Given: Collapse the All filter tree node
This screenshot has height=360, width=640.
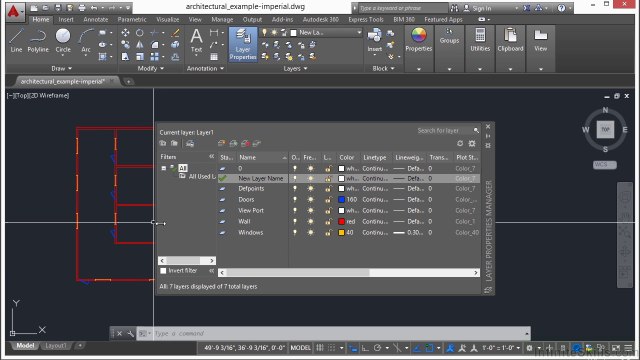Looking at the screenshot, I should (x=164, y=168).
